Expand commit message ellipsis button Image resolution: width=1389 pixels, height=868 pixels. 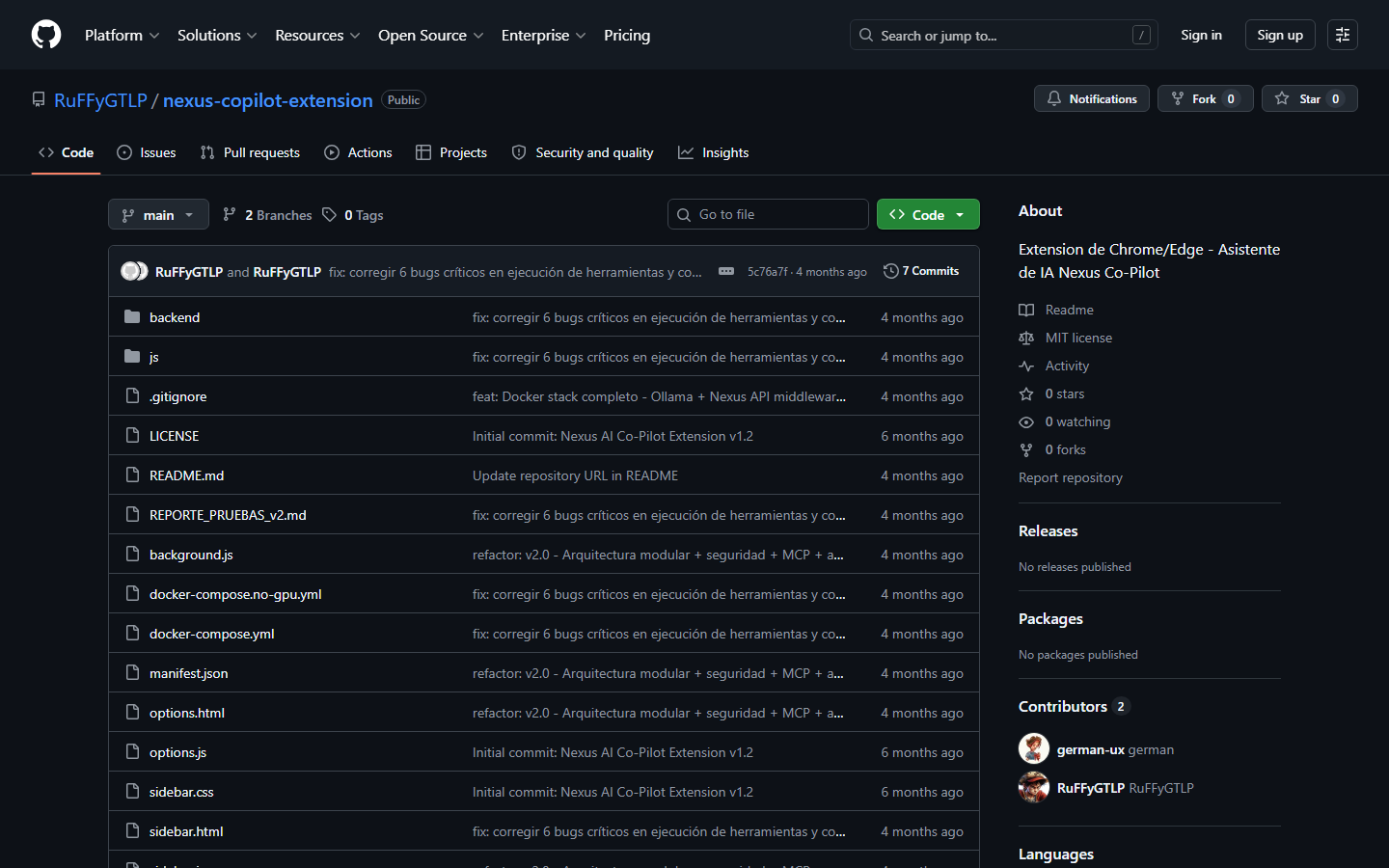[726, 272]
